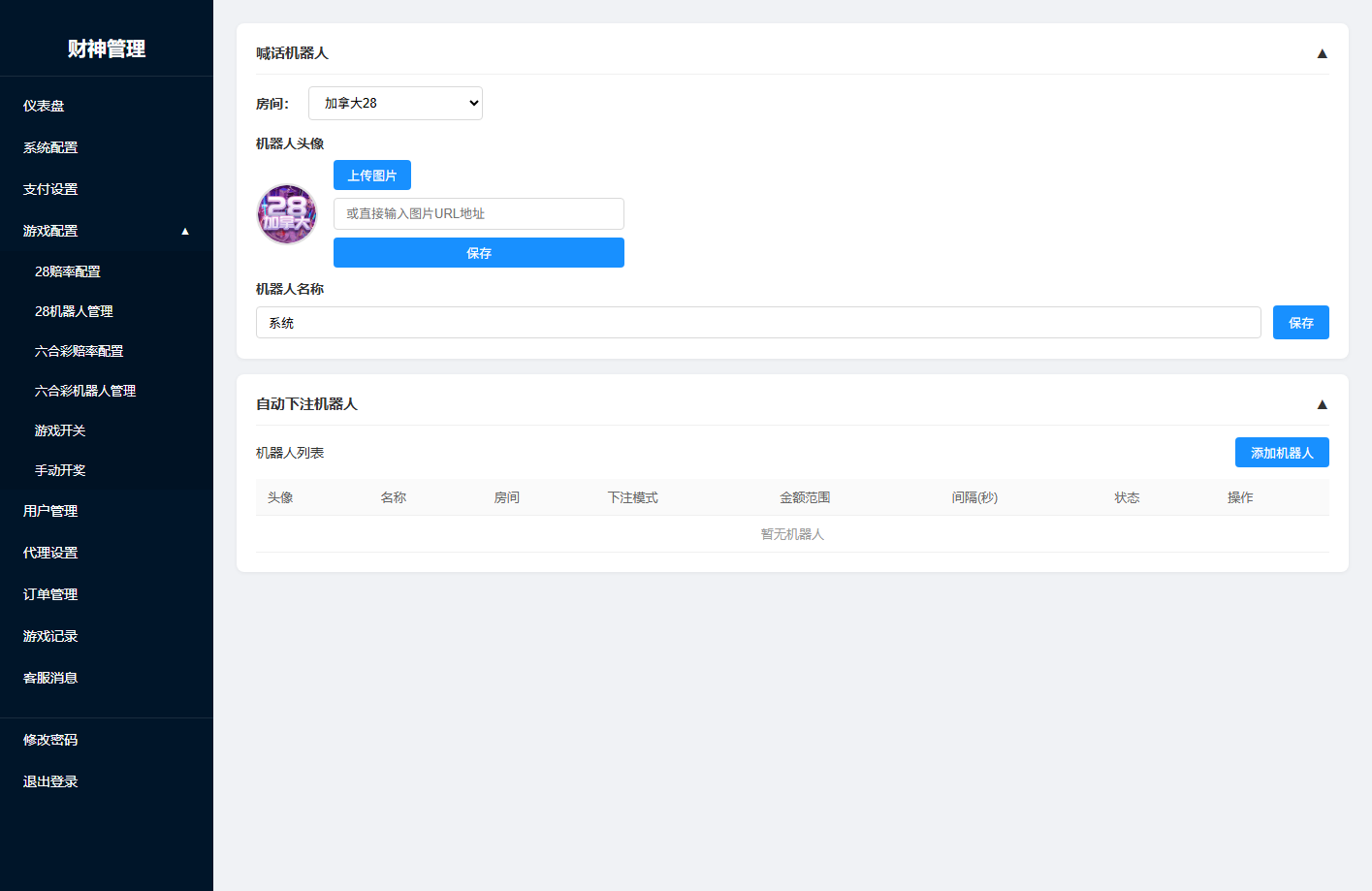Go to 系统配置 in sidebar

(50, 147)
